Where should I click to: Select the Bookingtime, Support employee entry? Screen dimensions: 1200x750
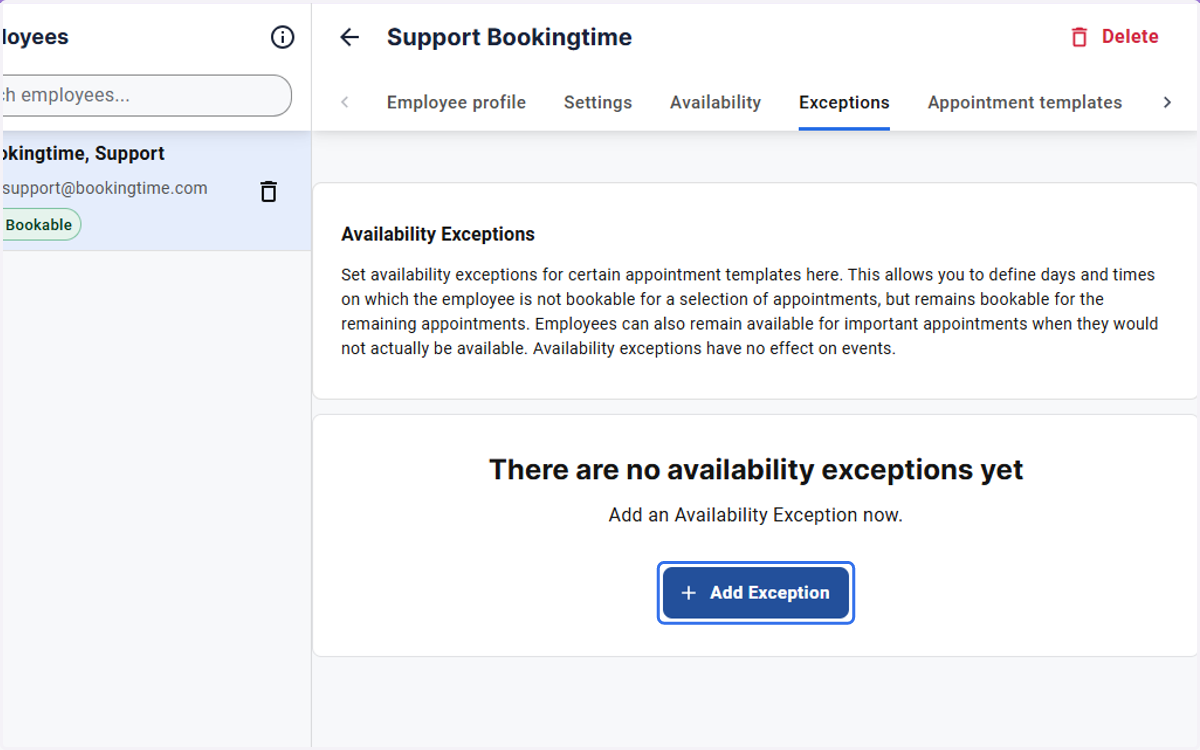click(x=156, y=191)
